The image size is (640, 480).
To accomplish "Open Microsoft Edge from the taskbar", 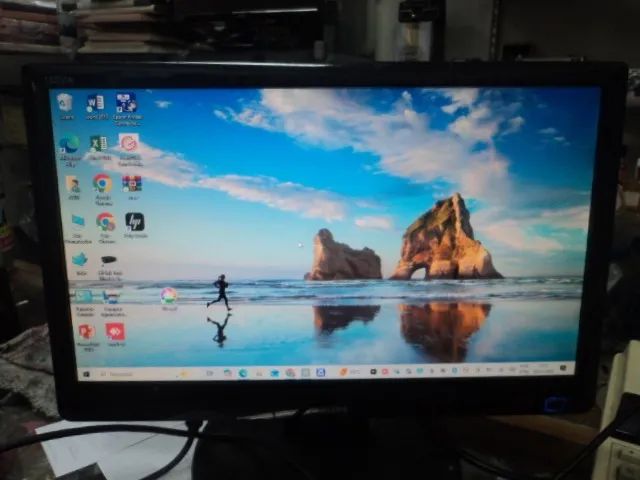I will tap(243, 373).
